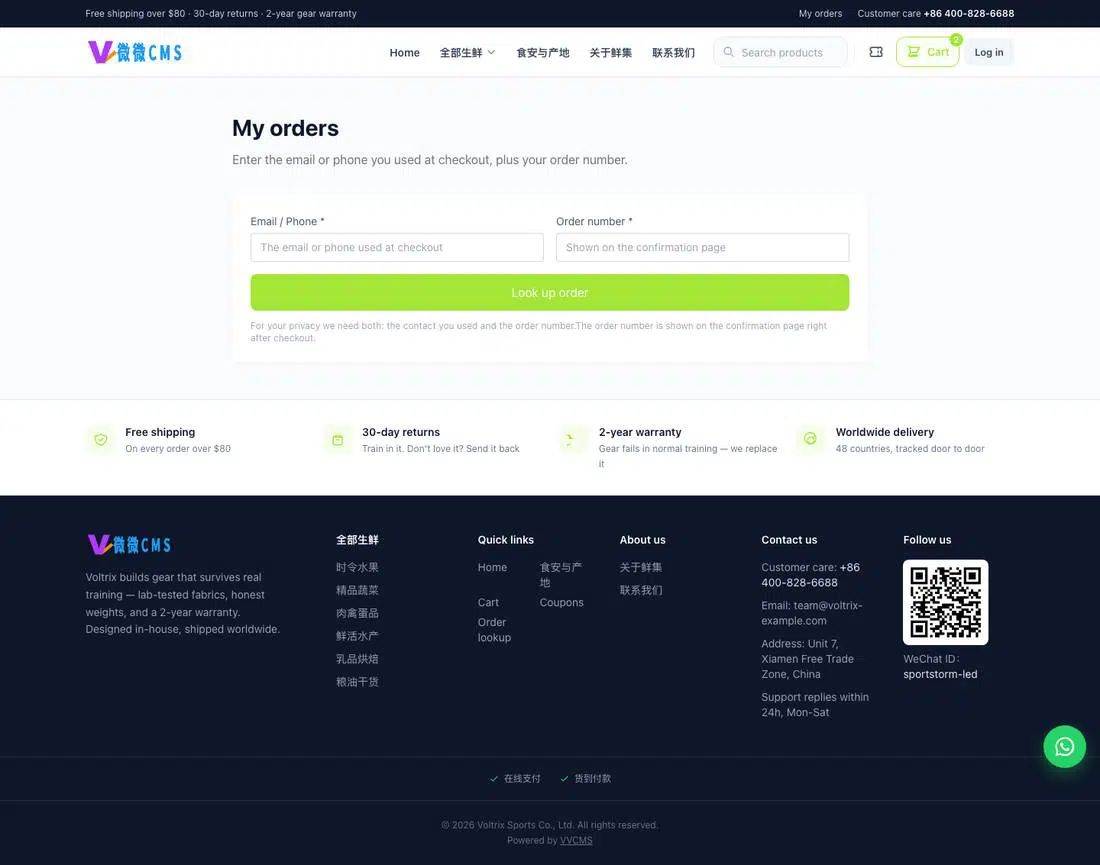Click the search magnifier icon

[x=728, y=52]
